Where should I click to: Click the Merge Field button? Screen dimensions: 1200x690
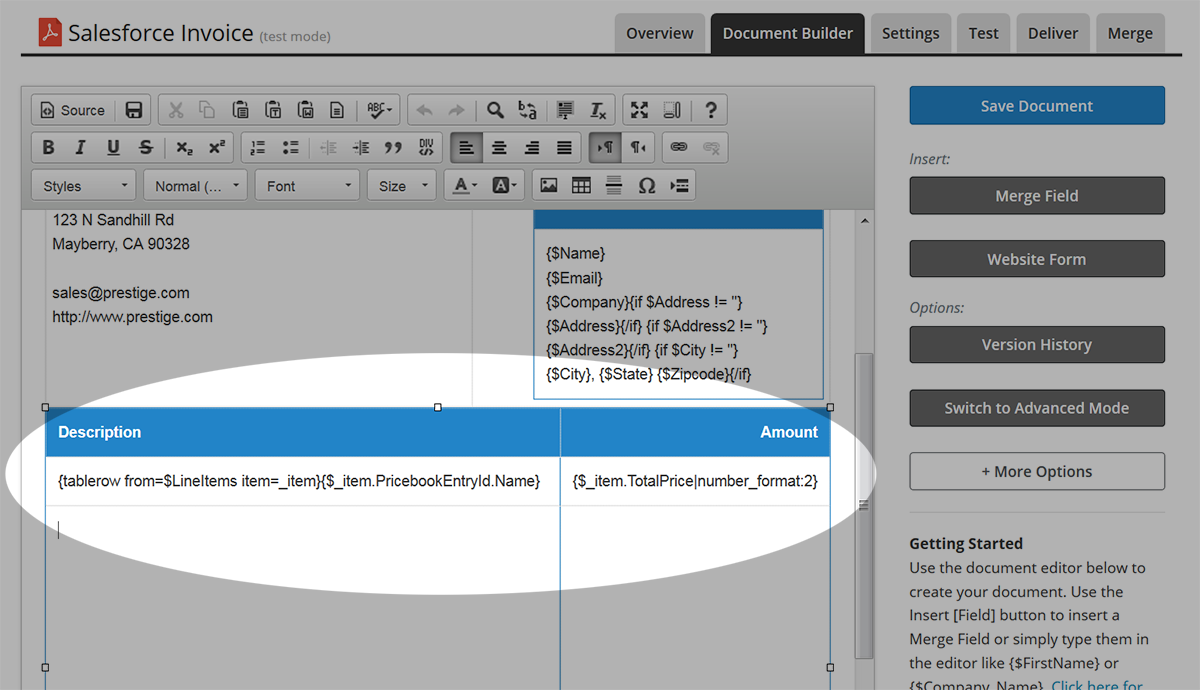tap(1037, 196)
